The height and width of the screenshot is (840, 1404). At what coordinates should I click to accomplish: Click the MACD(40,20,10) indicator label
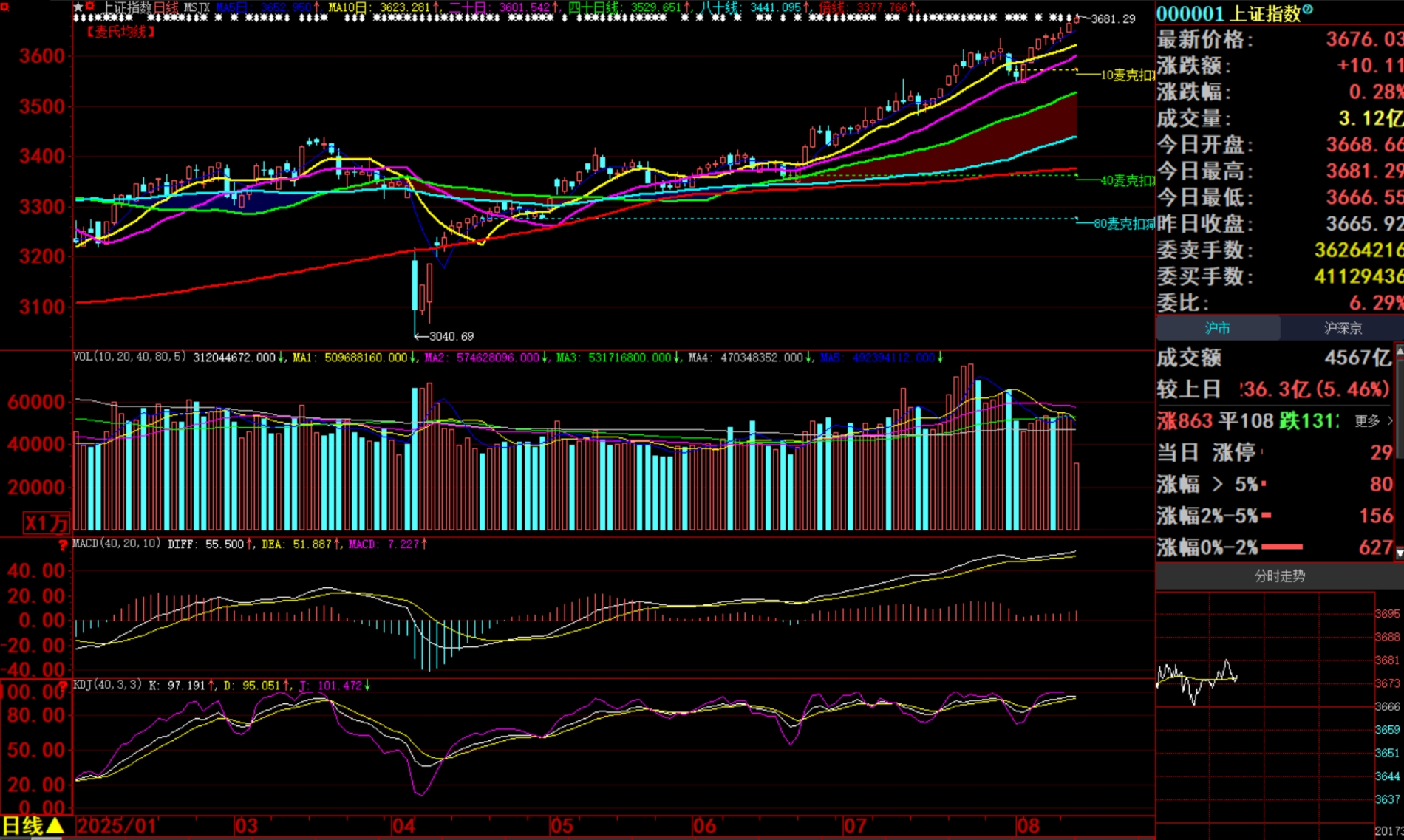(117, 544)
